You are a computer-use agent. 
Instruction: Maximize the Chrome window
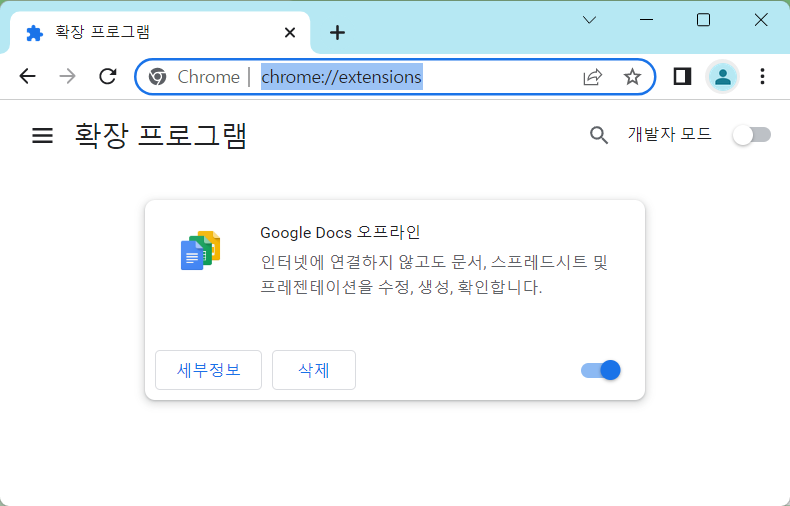coord(703,20)
